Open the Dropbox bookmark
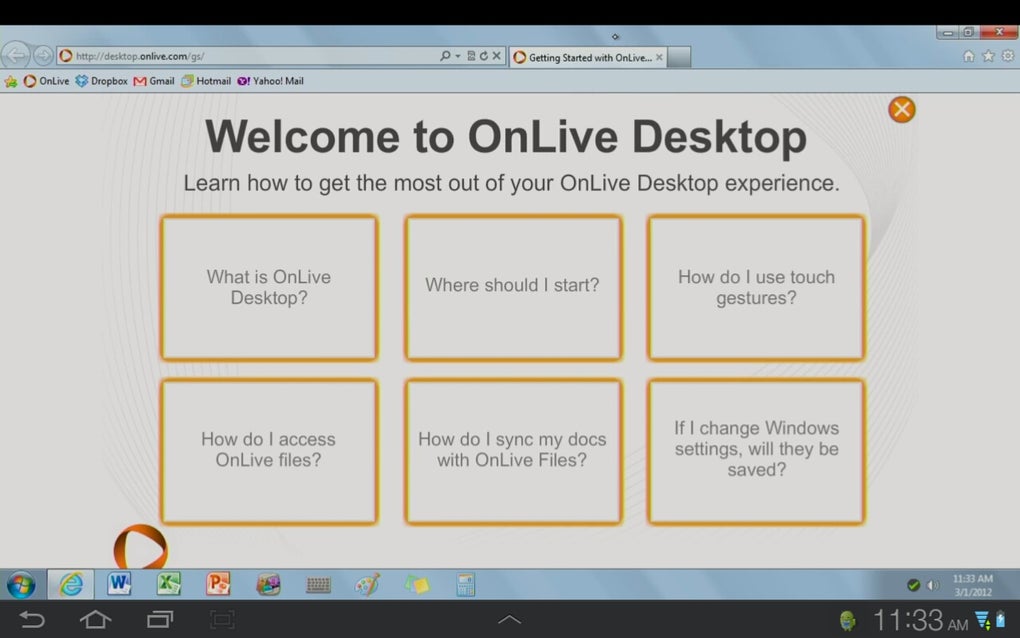This screenshot has height=638, width=1020. [101, 81]
